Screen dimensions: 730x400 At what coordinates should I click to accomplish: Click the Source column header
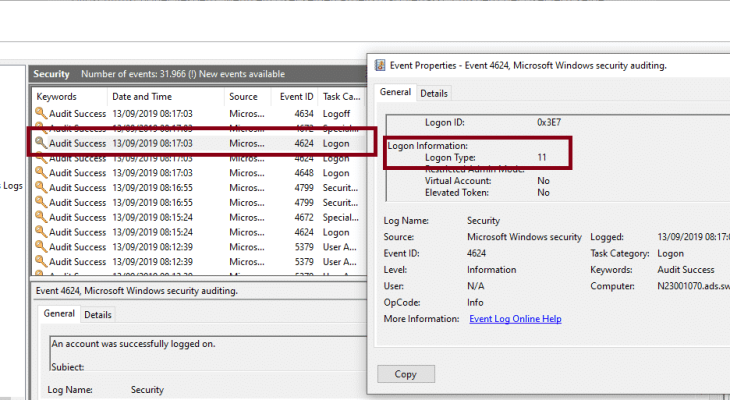pos(243,97)
